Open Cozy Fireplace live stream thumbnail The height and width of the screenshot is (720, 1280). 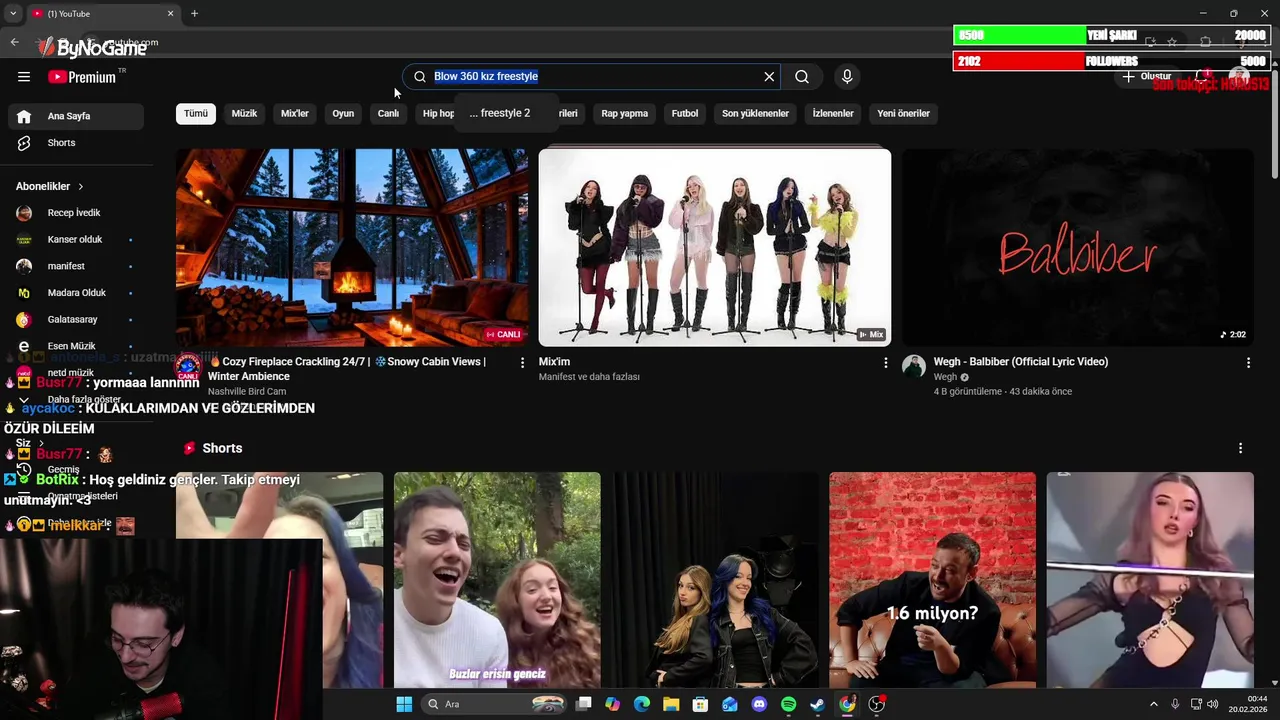tap(352, 247)
